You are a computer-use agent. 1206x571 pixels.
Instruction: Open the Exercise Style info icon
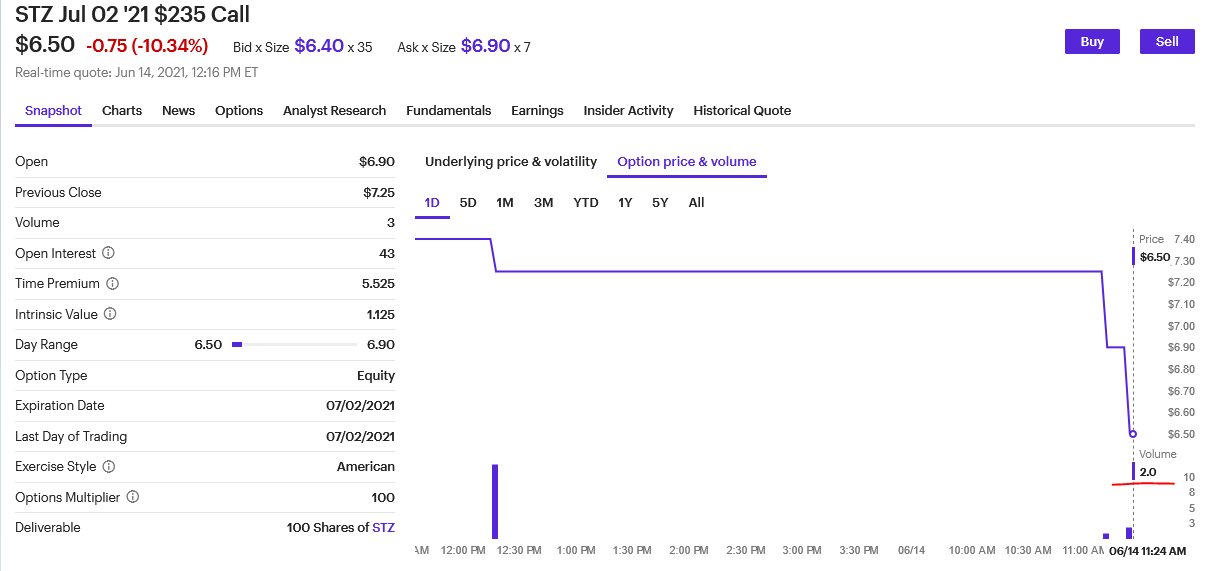point(109,467)
